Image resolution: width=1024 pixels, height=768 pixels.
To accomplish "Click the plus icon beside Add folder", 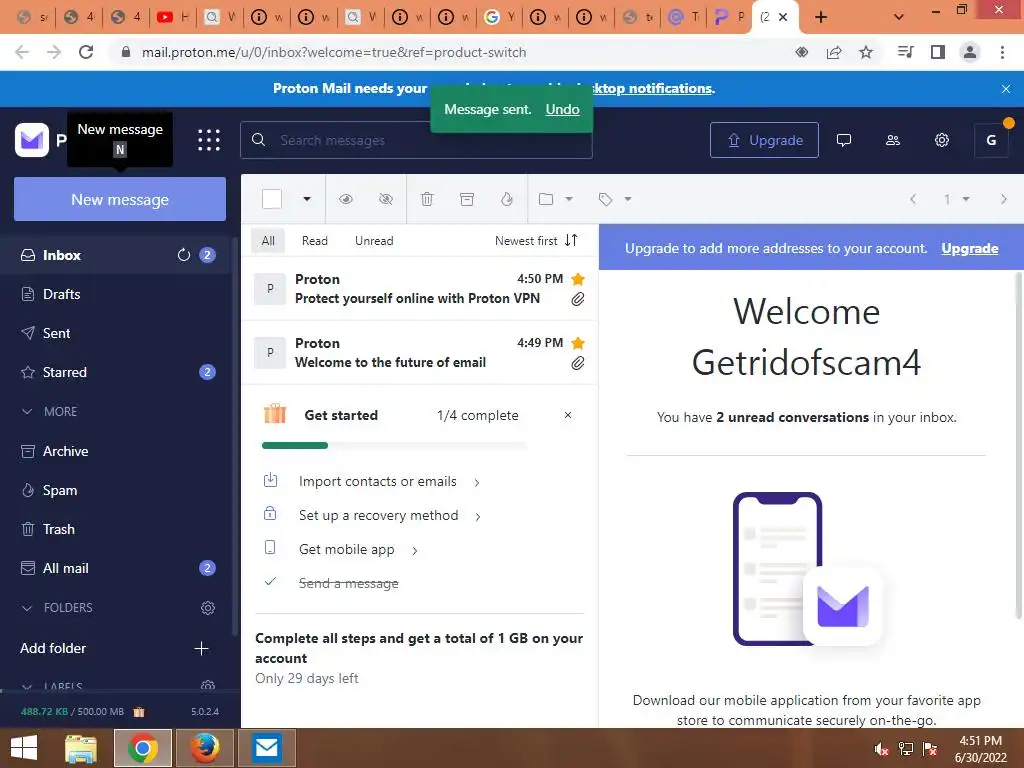I will pyautogui.click(x=201, y=648).
